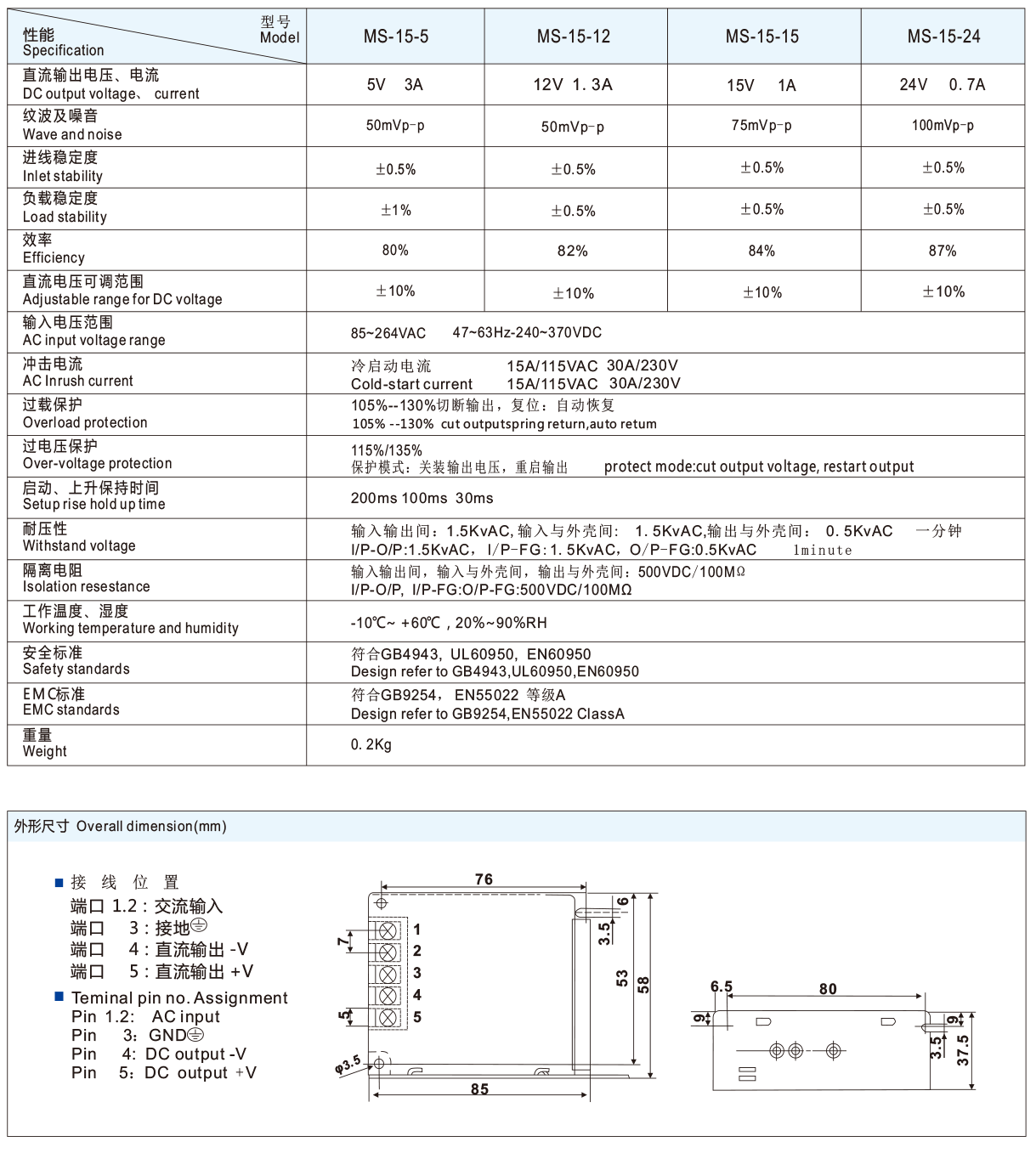Select the 5V 3A output cell
Viewport: 1036px width, 1153px height.
[396, 84]
